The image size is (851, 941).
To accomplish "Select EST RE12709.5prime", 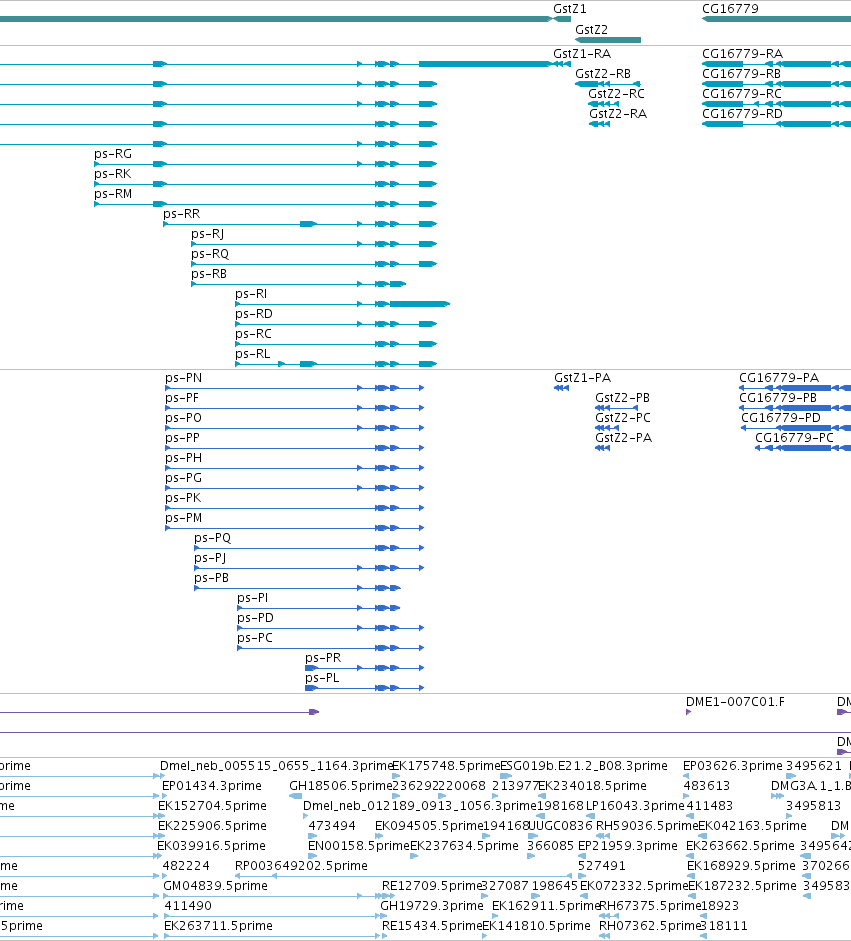I will [432, 886].
